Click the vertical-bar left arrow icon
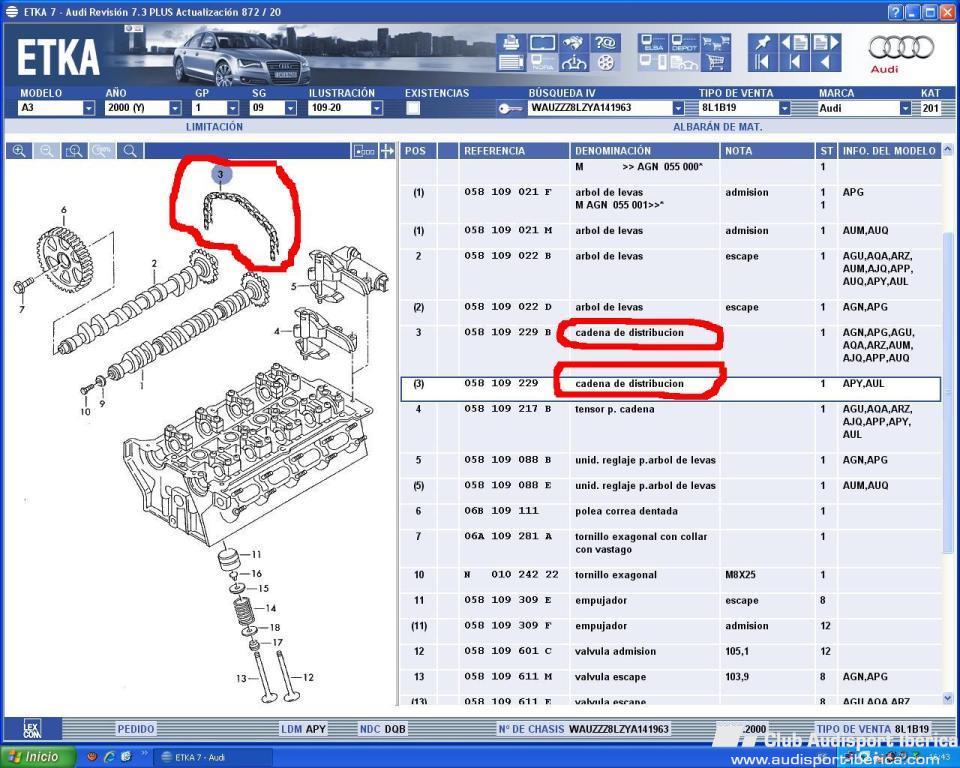Image resolution: width=960 pixels, height=768 pixels. pos(794,62)
